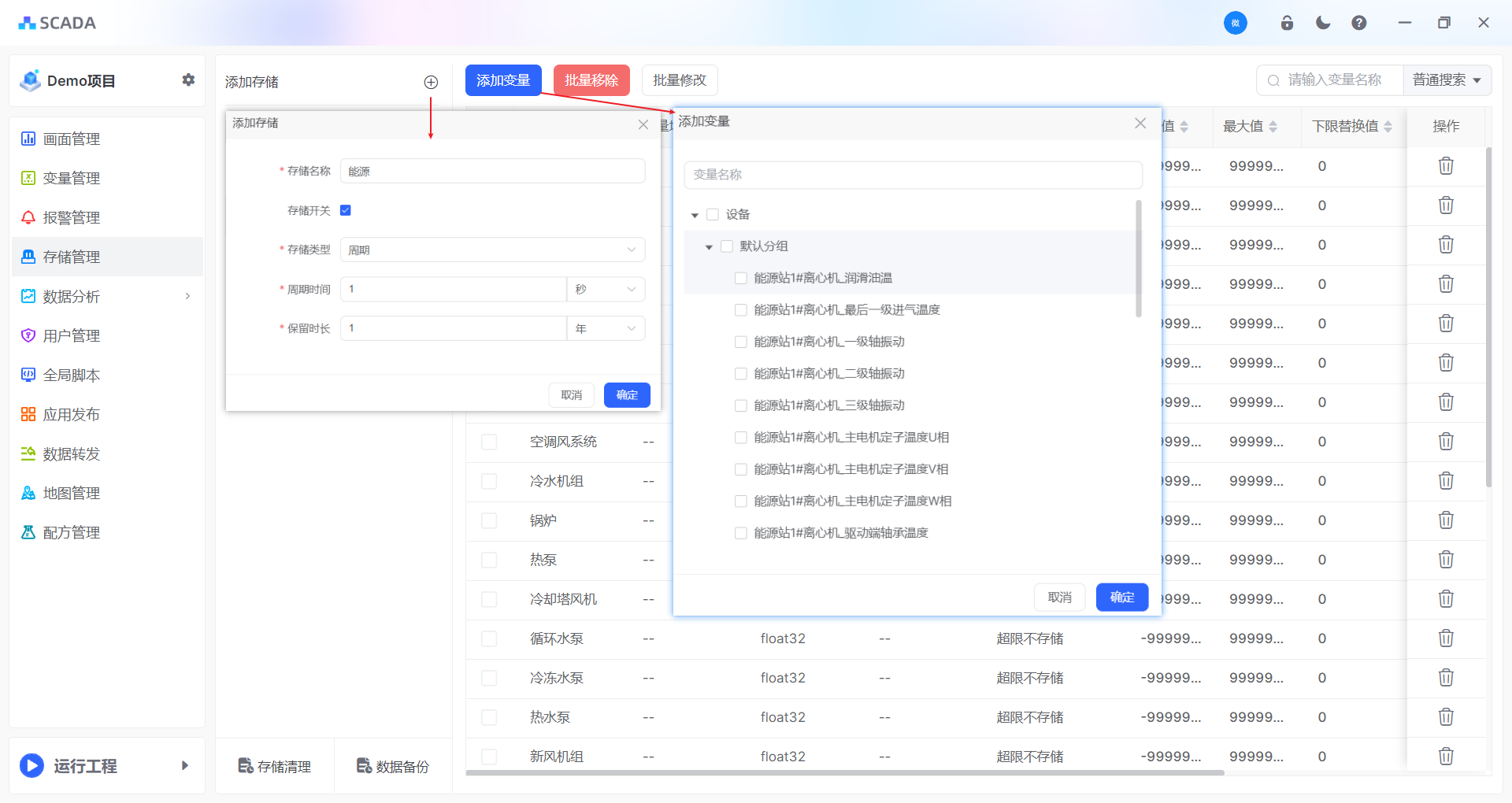The height and width of the screenshot is (803, 1512).
Task: Click the lock icon in title bar
Action: (1287, 23)
